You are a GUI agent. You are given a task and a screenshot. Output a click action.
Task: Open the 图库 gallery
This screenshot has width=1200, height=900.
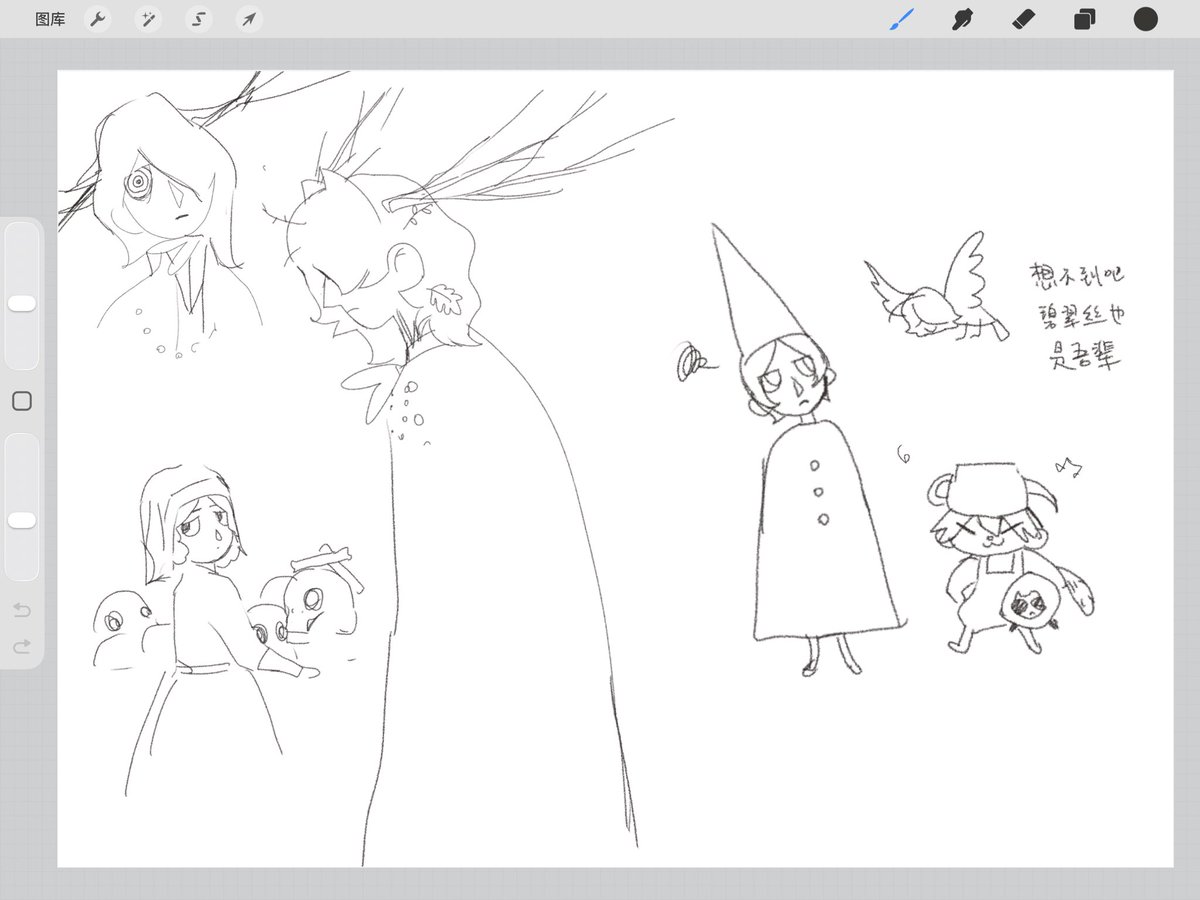click(x=50, y=19)
